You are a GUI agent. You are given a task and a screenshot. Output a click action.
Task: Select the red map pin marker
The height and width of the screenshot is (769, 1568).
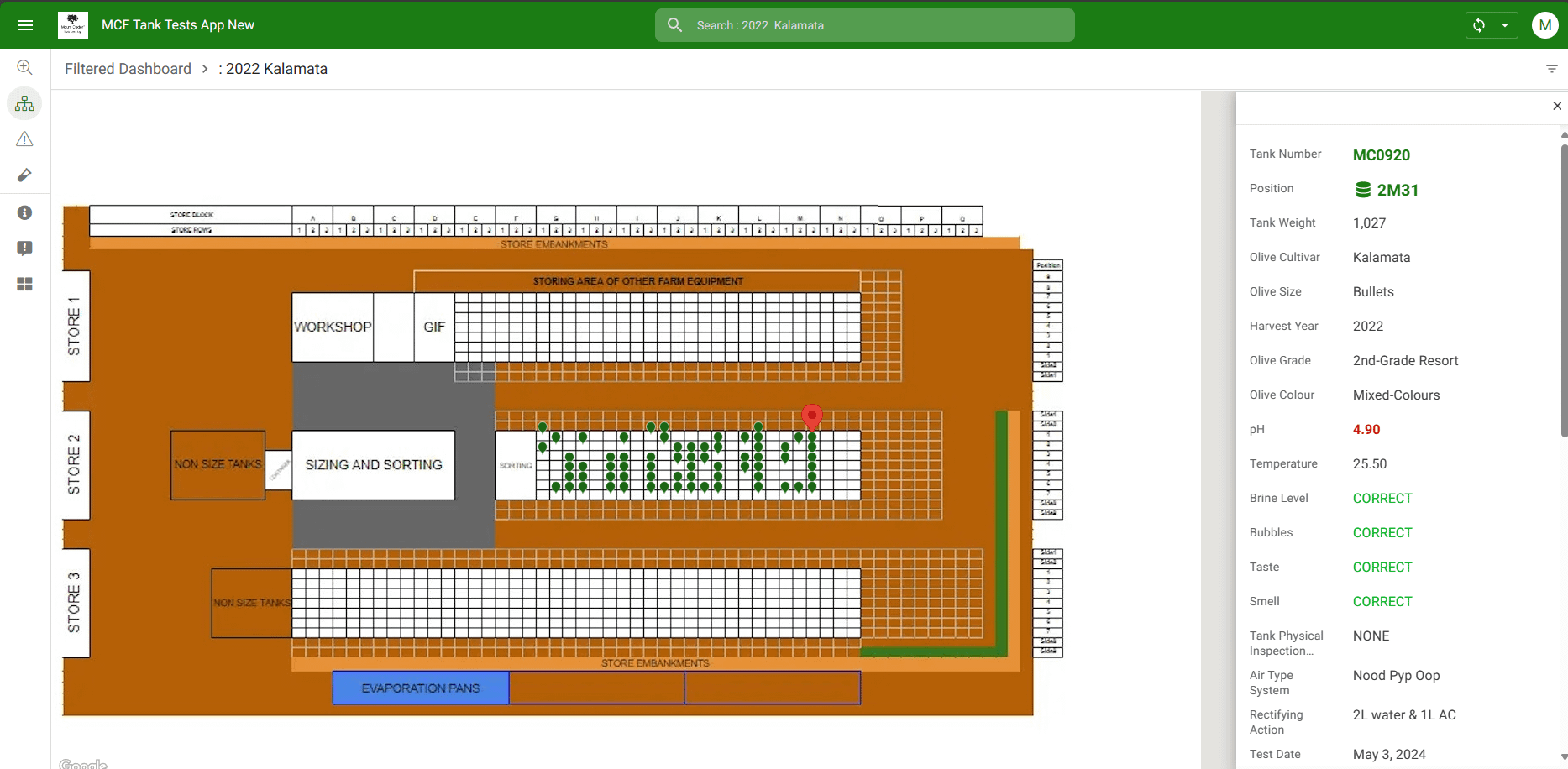[x=811, y=416]
